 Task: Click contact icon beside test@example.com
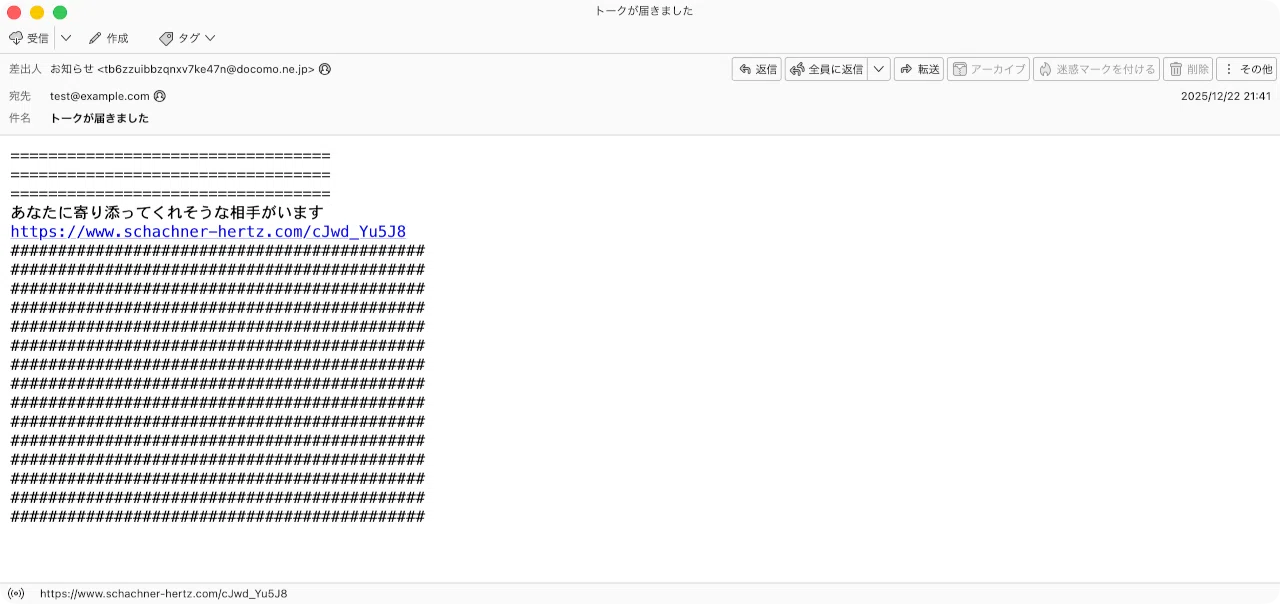pyautogui.click(x=160, y=96)
